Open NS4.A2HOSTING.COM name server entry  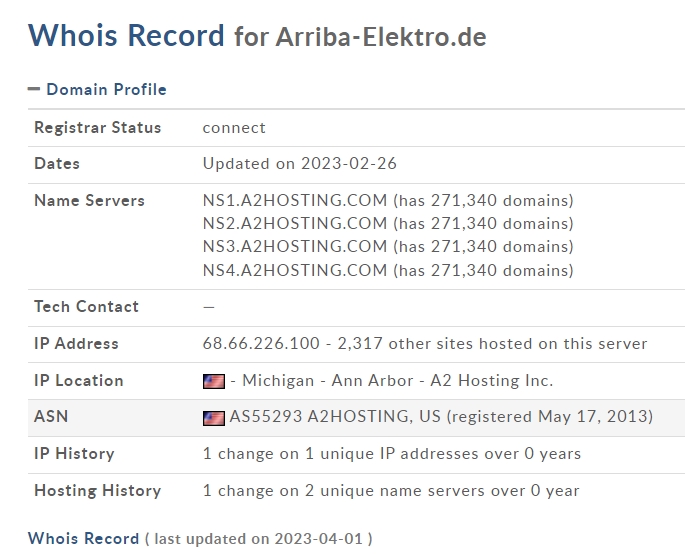(295, 270)
